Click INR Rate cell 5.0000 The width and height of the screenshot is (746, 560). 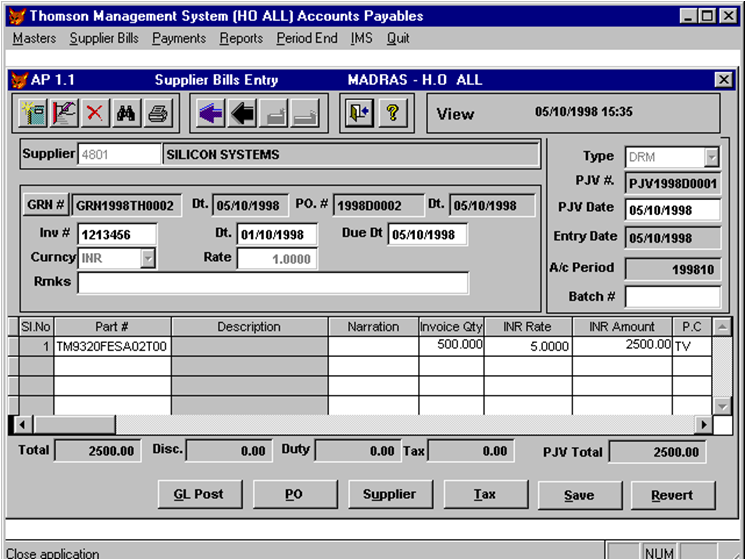coord(528,346)
